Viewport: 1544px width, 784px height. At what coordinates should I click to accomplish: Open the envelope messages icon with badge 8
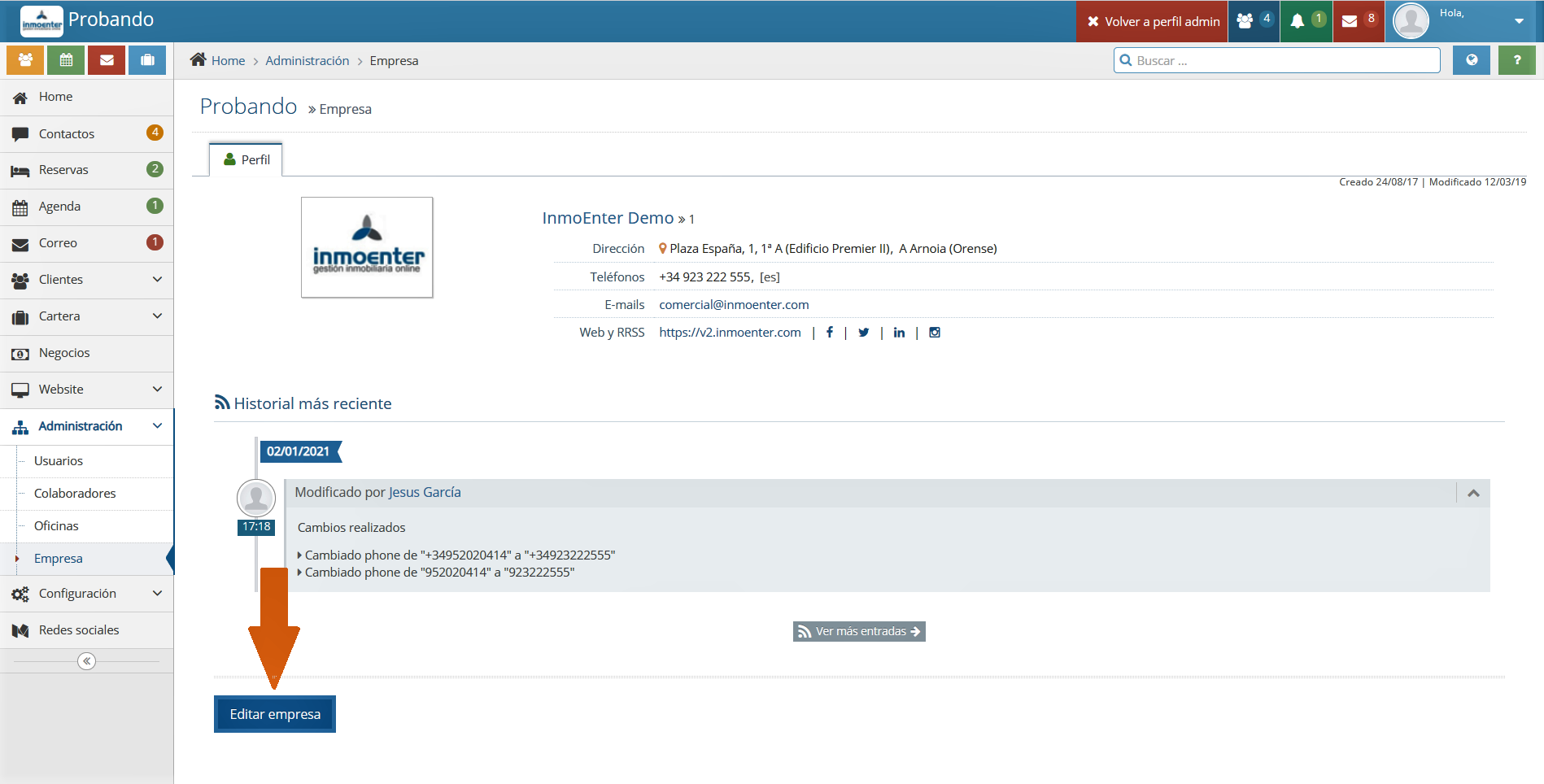[x=1359, y=21]
